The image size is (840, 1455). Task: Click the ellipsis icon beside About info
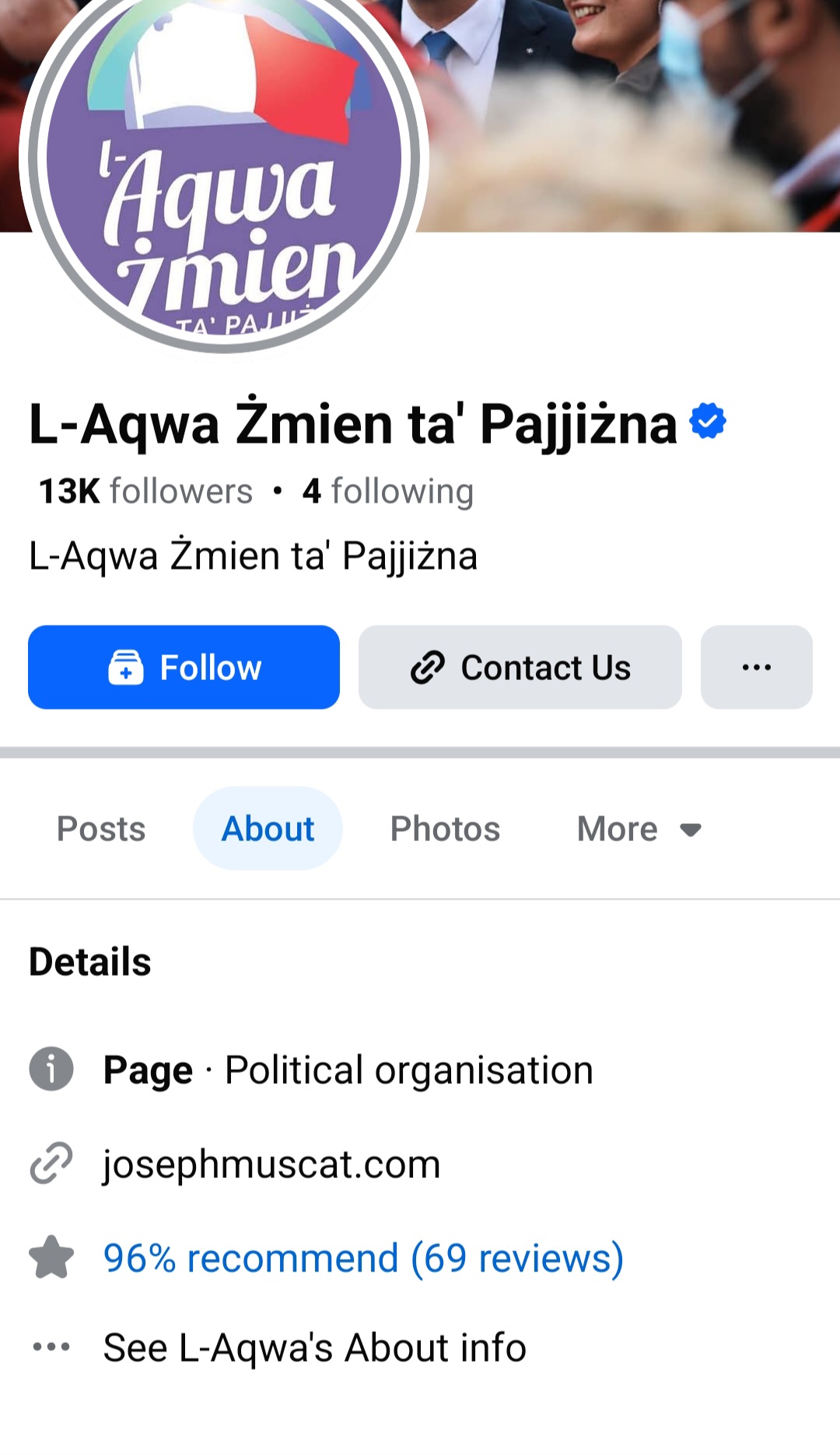[x=51, y=1347]
